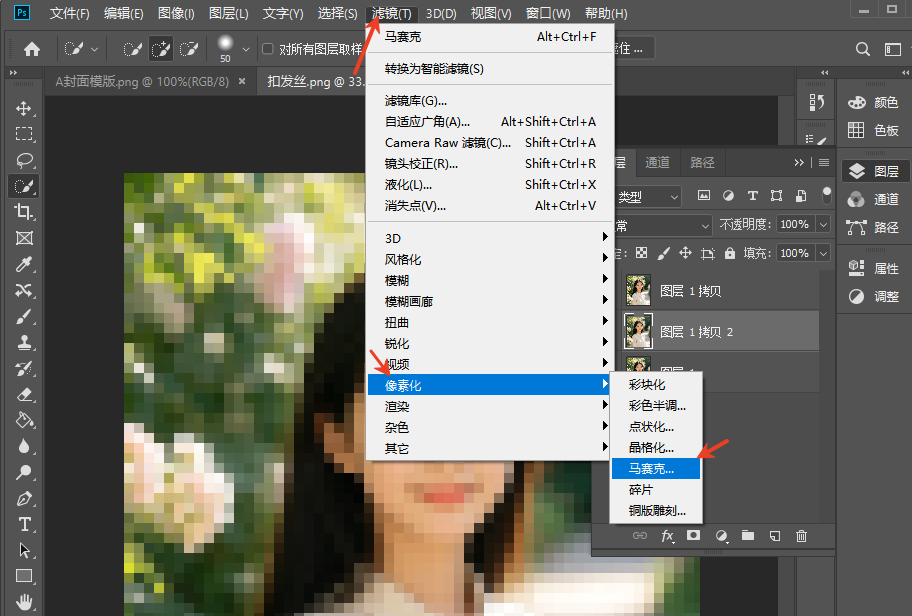The height and width of the screenshot is (616, 912).
Task: Open the Color panel button
Action: coord(874,102)
